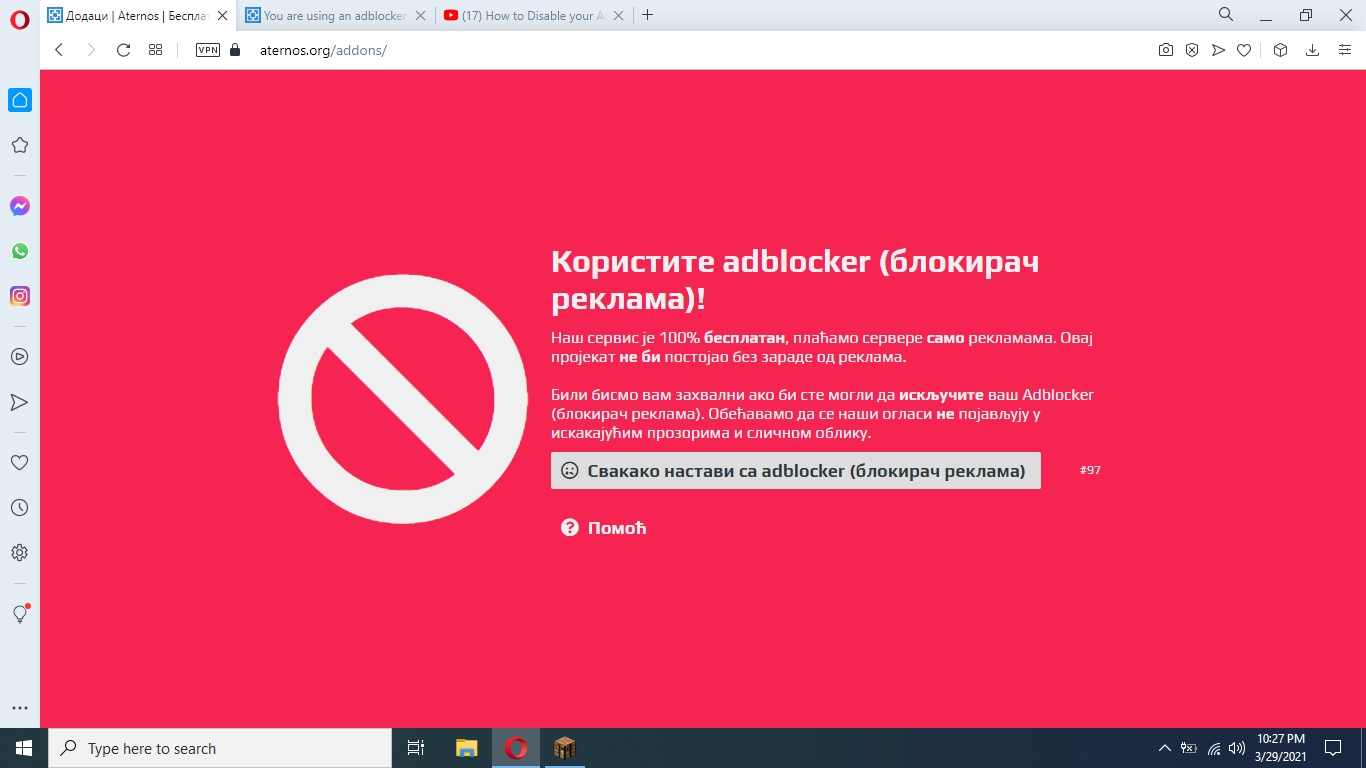Go back to the previous page
The width and height of the screenshot is (1366, 768).
59,50
